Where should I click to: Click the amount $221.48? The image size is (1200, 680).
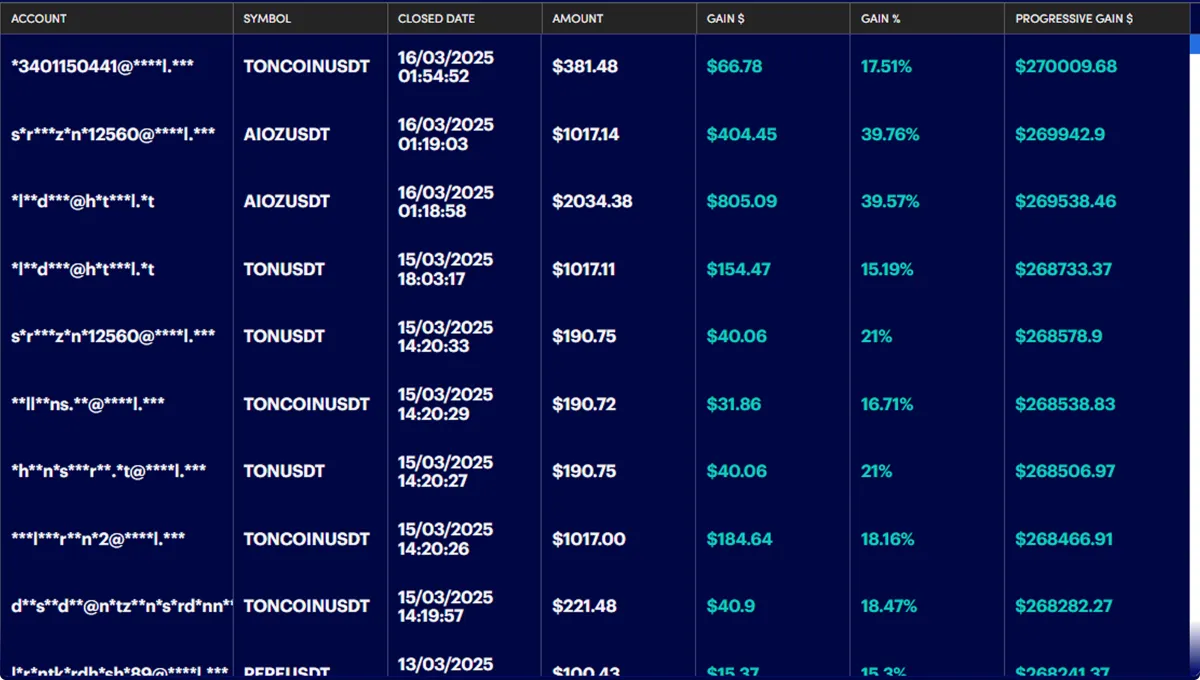coord(584,606)
